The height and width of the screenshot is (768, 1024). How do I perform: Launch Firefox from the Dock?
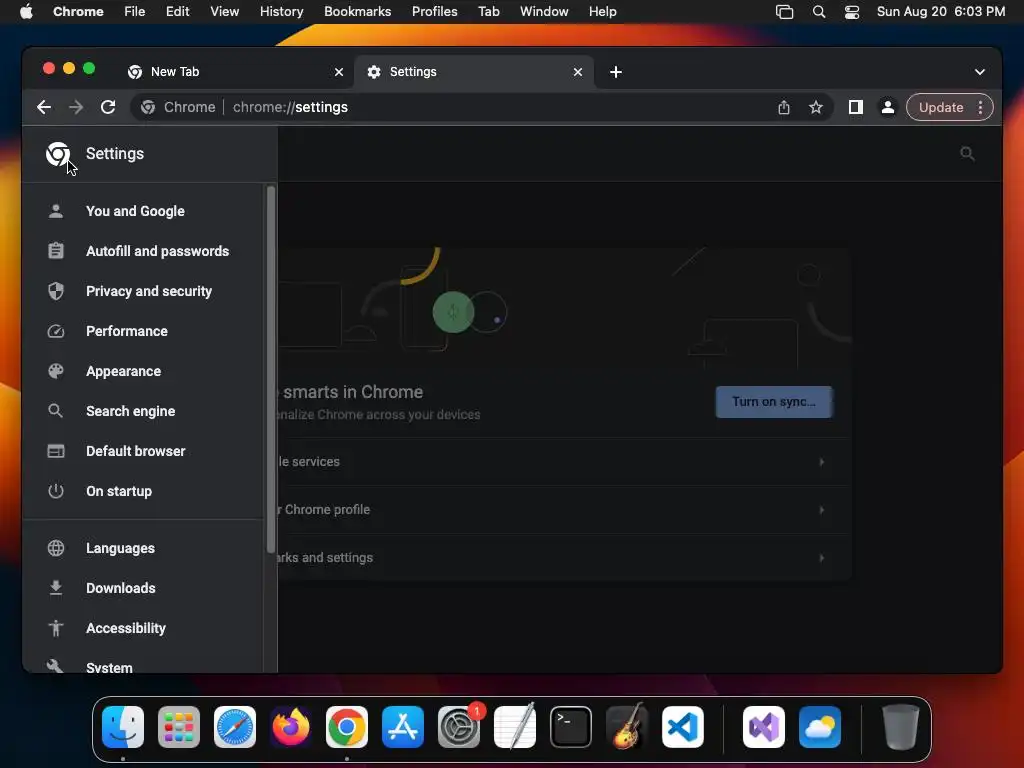(291, 727)
